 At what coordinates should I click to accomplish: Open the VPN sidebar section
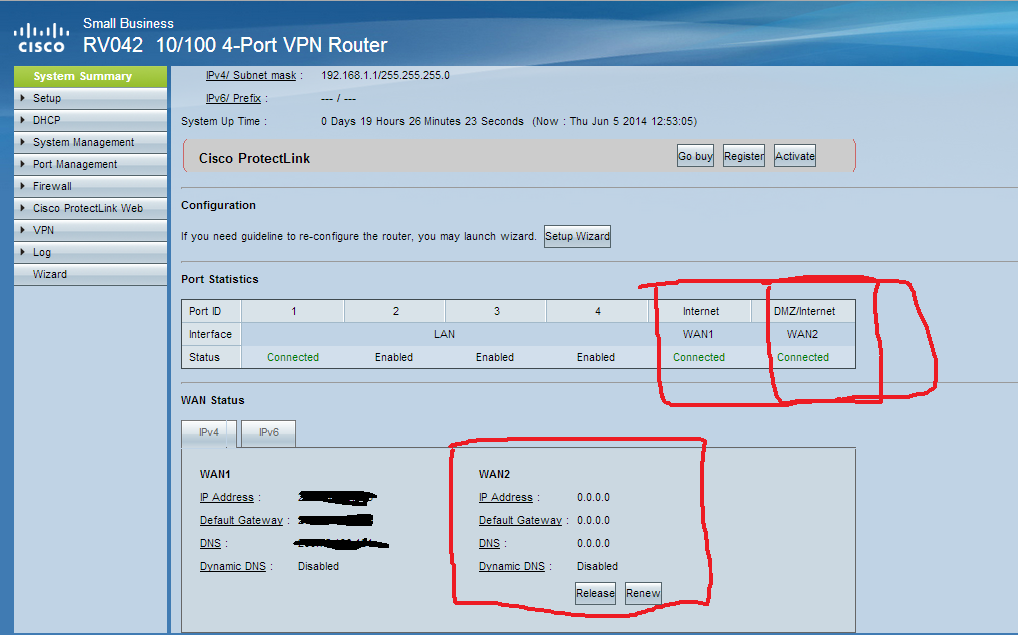pos(90,230)
